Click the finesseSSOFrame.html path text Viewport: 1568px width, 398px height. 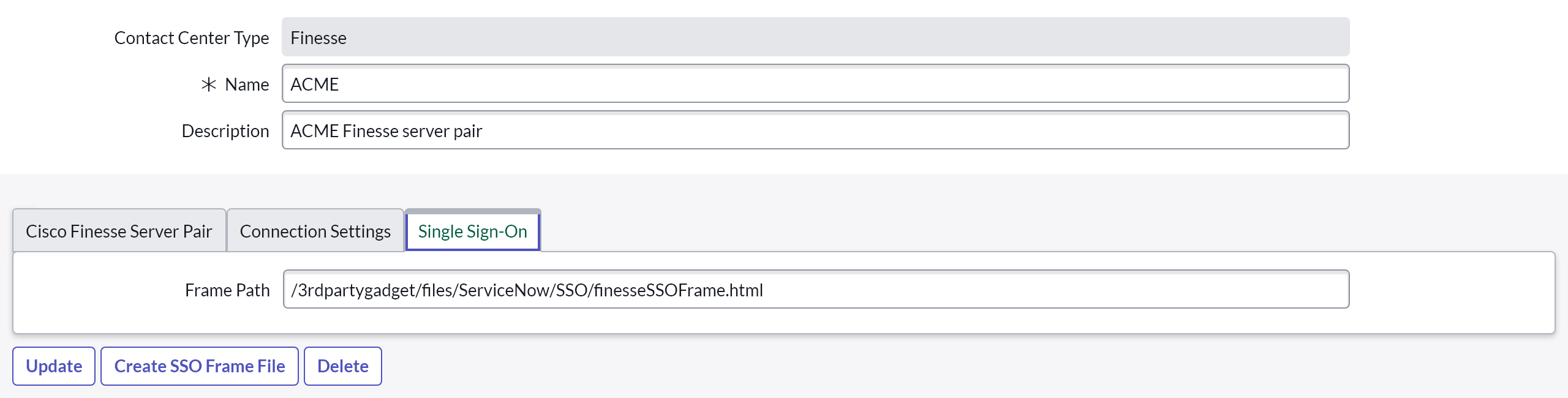pos(678,290)
